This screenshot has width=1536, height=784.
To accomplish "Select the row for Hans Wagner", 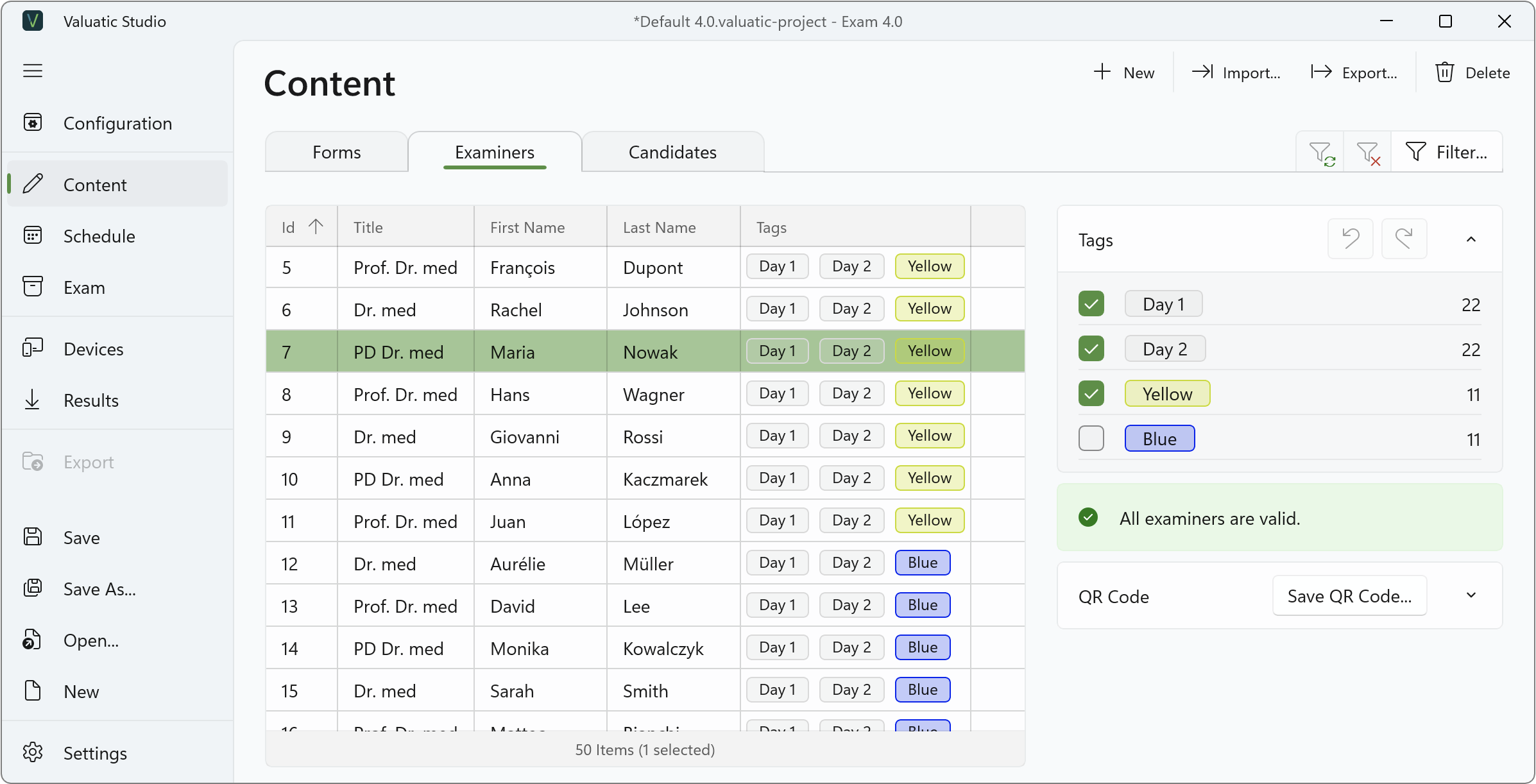I will pos(645,394).
